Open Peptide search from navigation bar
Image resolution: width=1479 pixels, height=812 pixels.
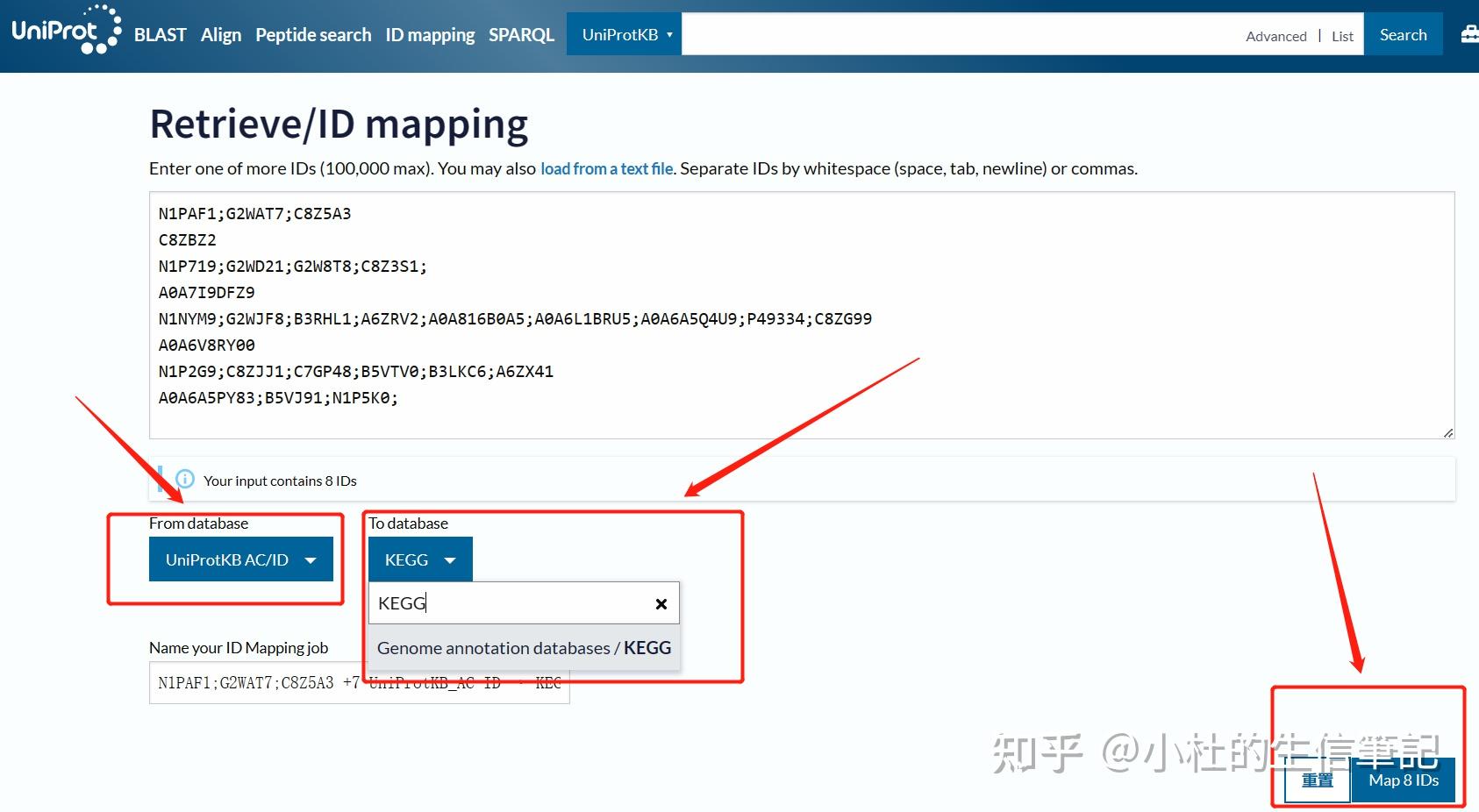(312, 34)
